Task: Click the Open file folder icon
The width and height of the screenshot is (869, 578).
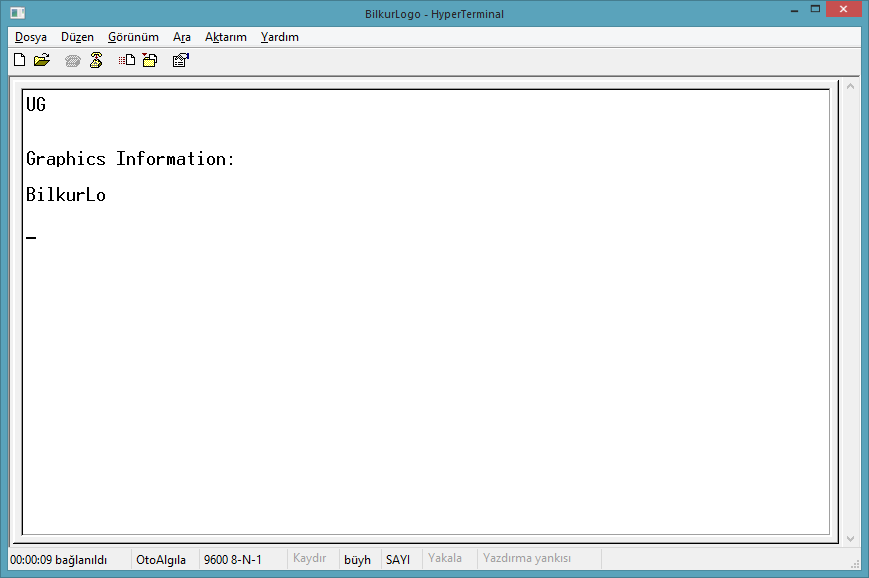Action: click(x=41, y=61)
